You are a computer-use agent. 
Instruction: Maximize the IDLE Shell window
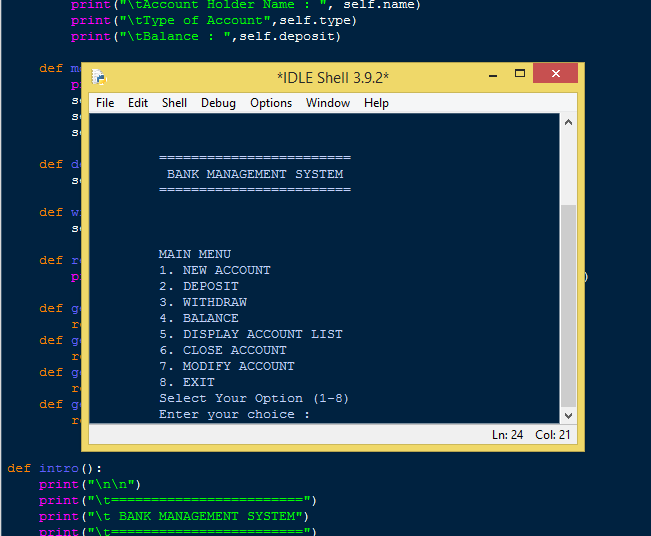click(519, 73)
